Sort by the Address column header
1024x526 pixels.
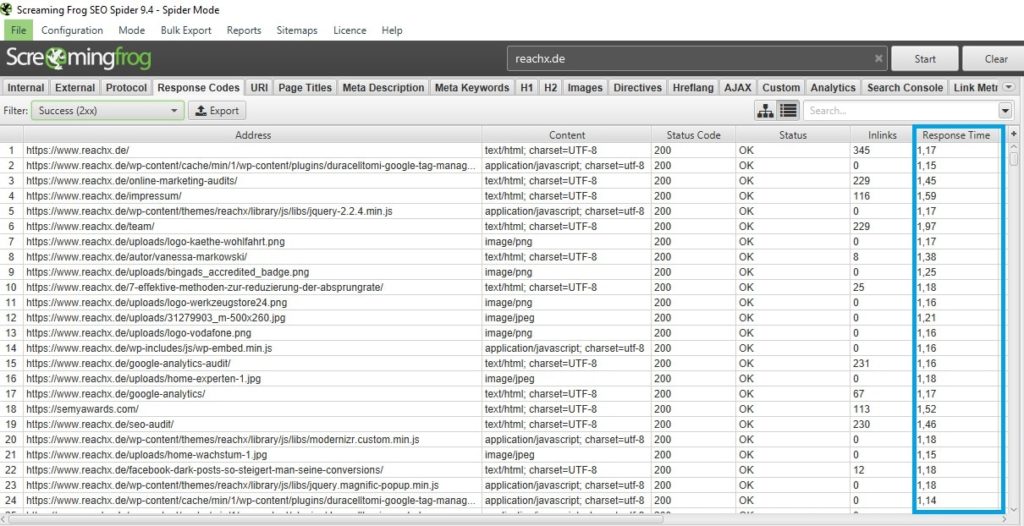pos(253,135)
